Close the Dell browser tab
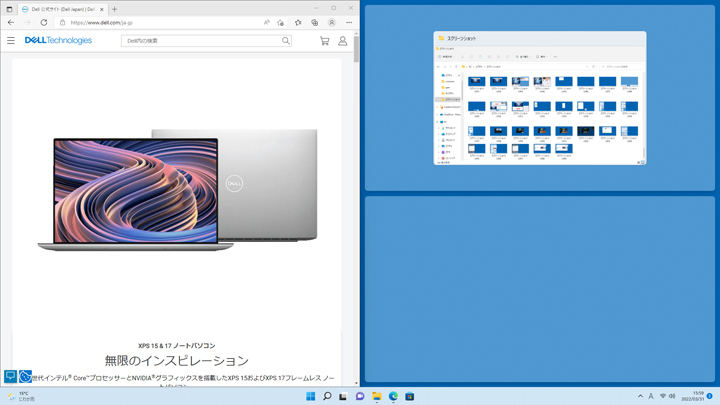 101,9
